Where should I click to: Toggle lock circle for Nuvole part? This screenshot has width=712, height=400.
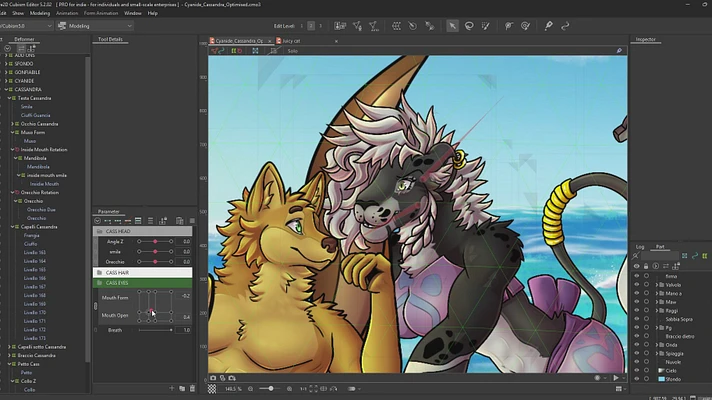(x=646, y=362)
